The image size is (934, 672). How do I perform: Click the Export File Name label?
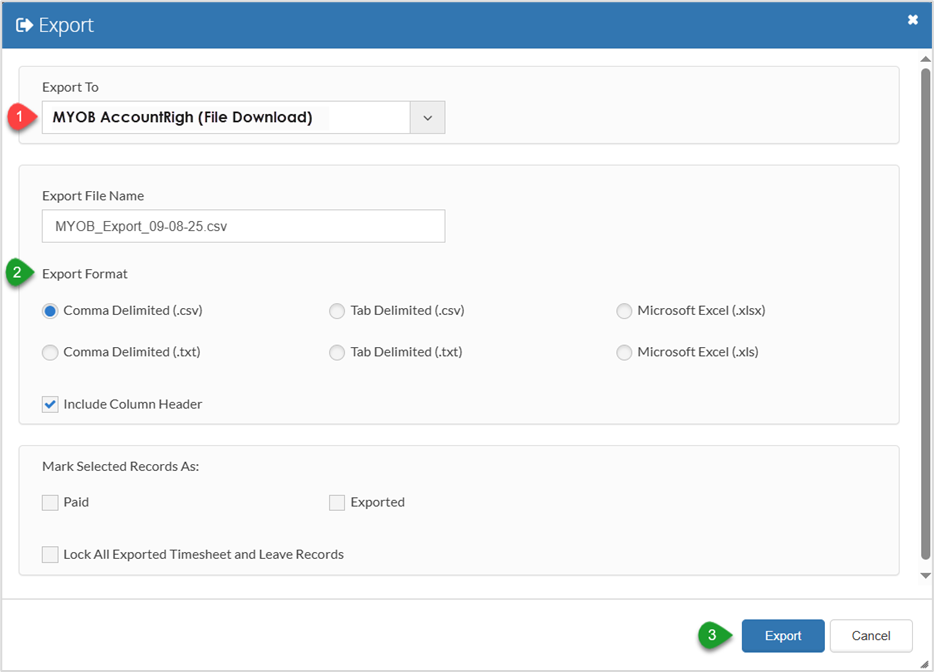(93, 196)
